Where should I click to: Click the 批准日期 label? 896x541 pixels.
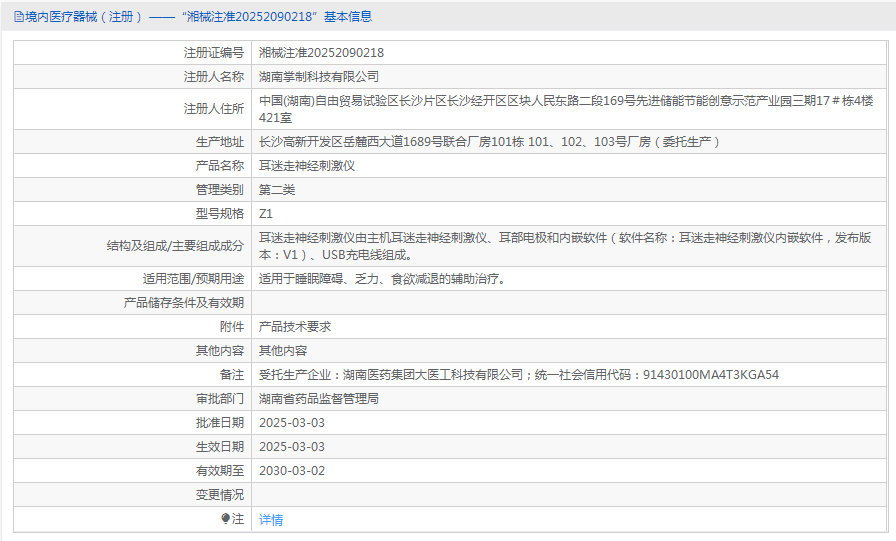coord(220,423)
